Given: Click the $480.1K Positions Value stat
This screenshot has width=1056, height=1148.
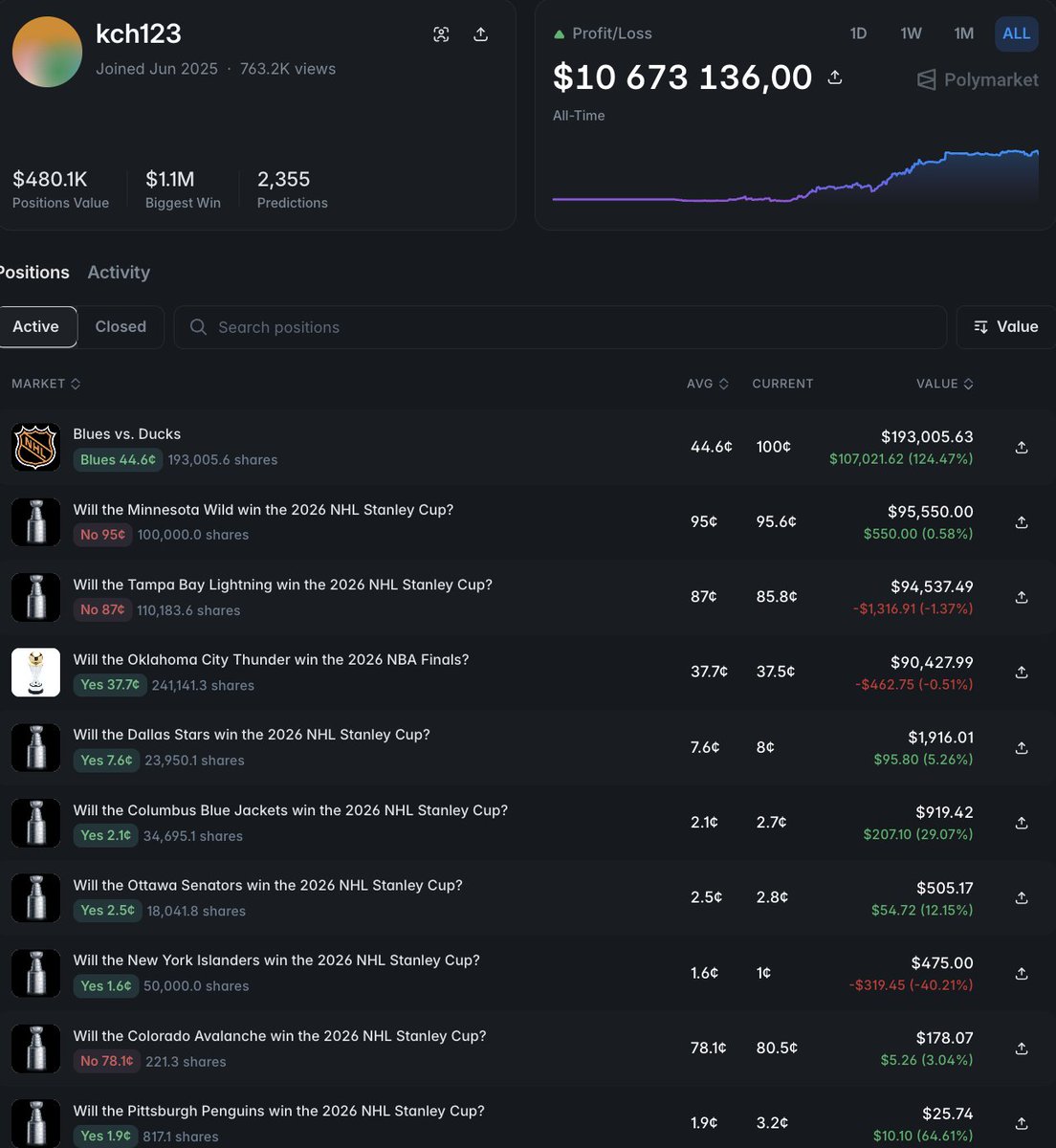Looking at the screenshot, I should pos(60,188).
